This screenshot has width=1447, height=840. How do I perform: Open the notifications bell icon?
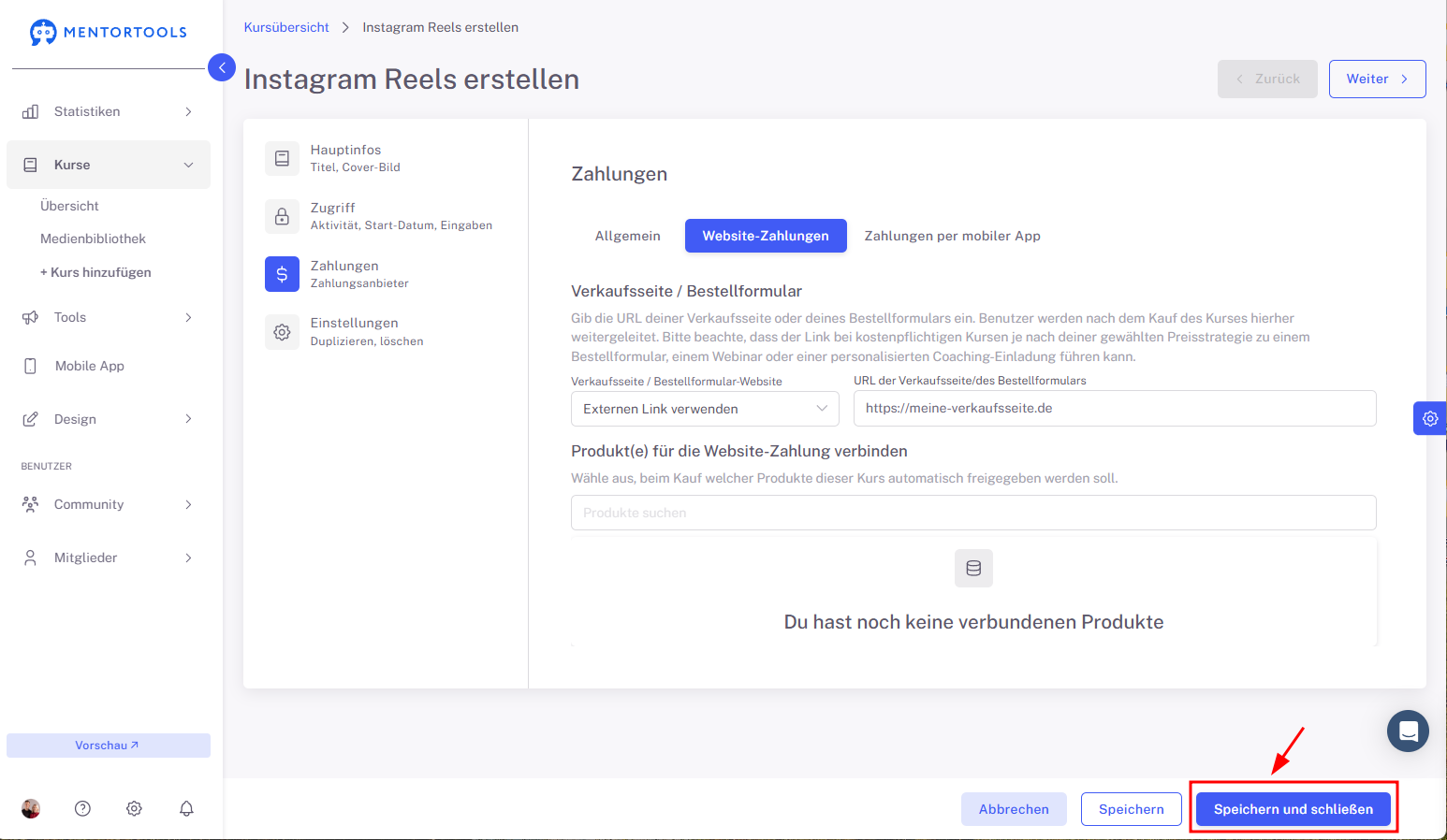(186, 808)
